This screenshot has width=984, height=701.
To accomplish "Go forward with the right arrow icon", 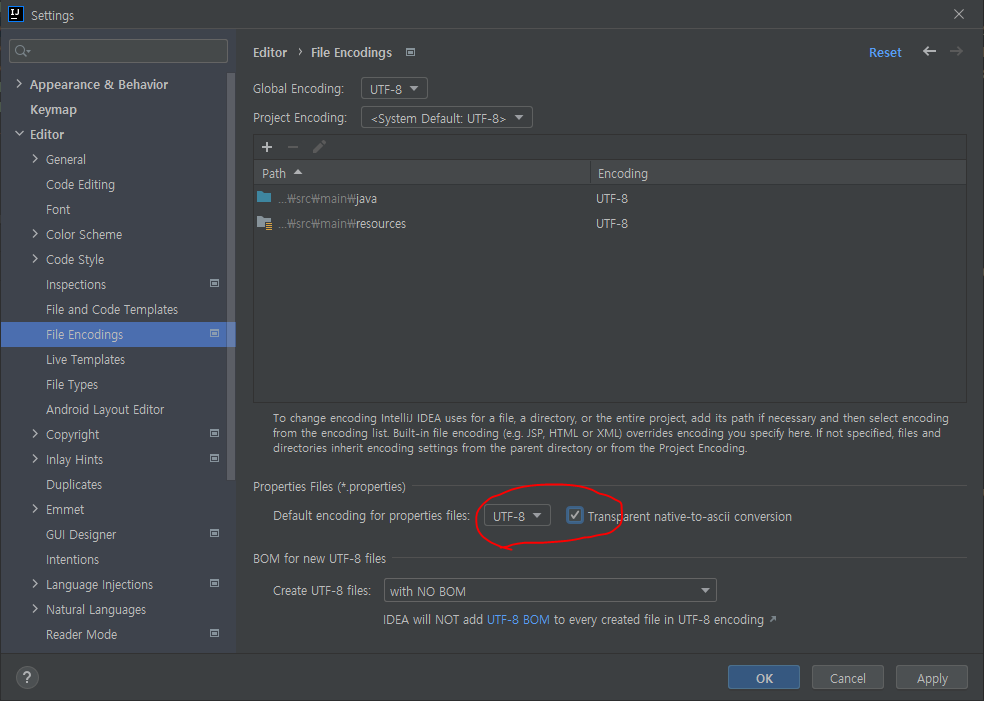I will coord(956,51).
